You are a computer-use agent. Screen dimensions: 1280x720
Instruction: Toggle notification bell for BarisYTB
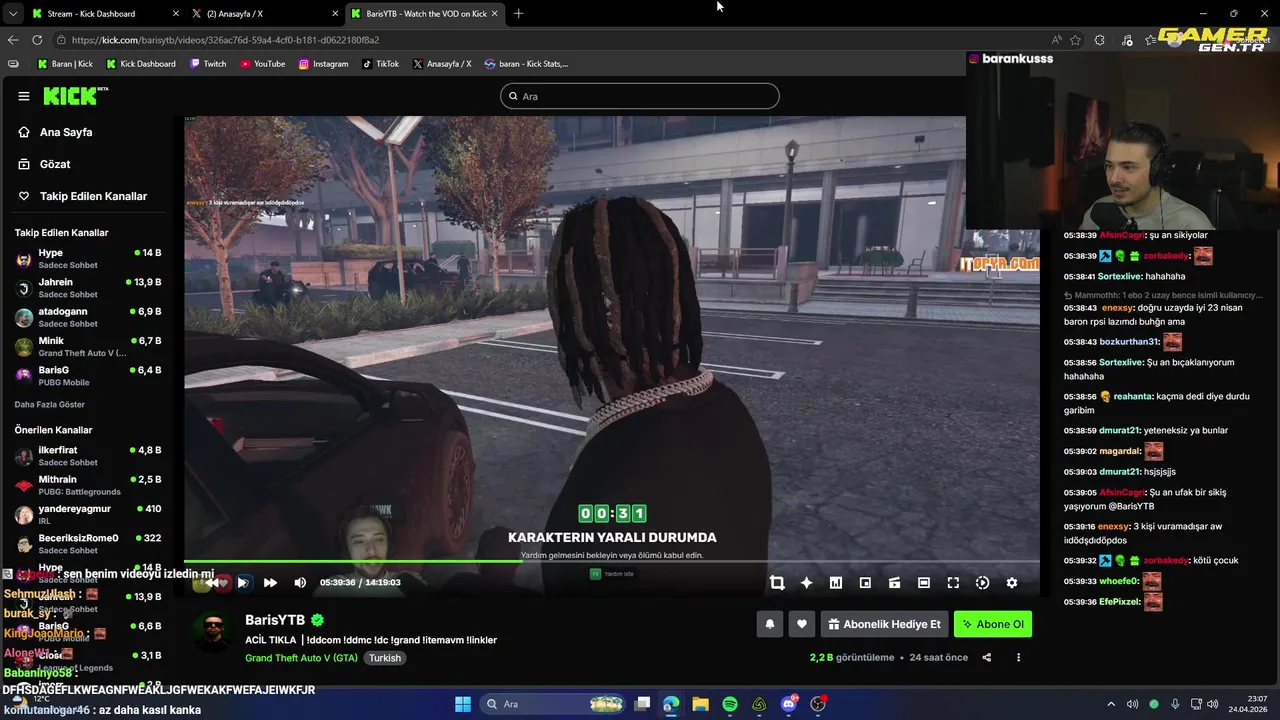pos(770,624)
